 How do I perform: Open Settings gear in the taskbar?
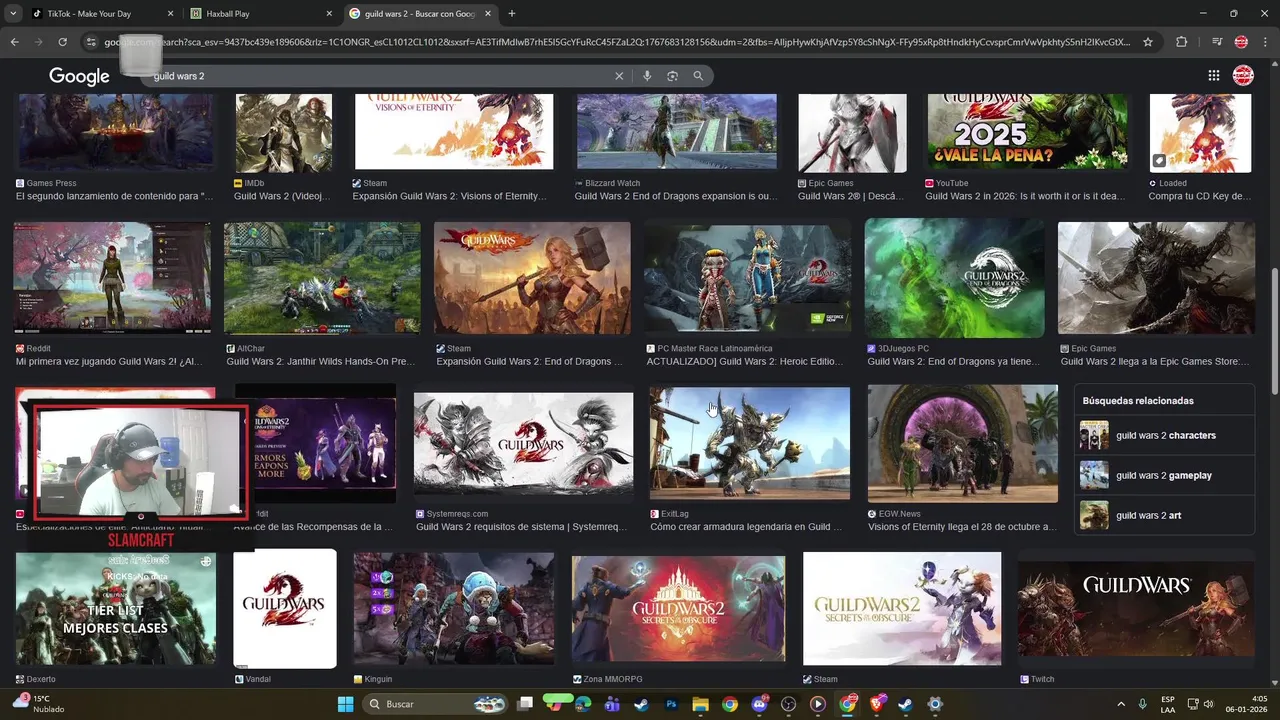[x=935, y=704]
